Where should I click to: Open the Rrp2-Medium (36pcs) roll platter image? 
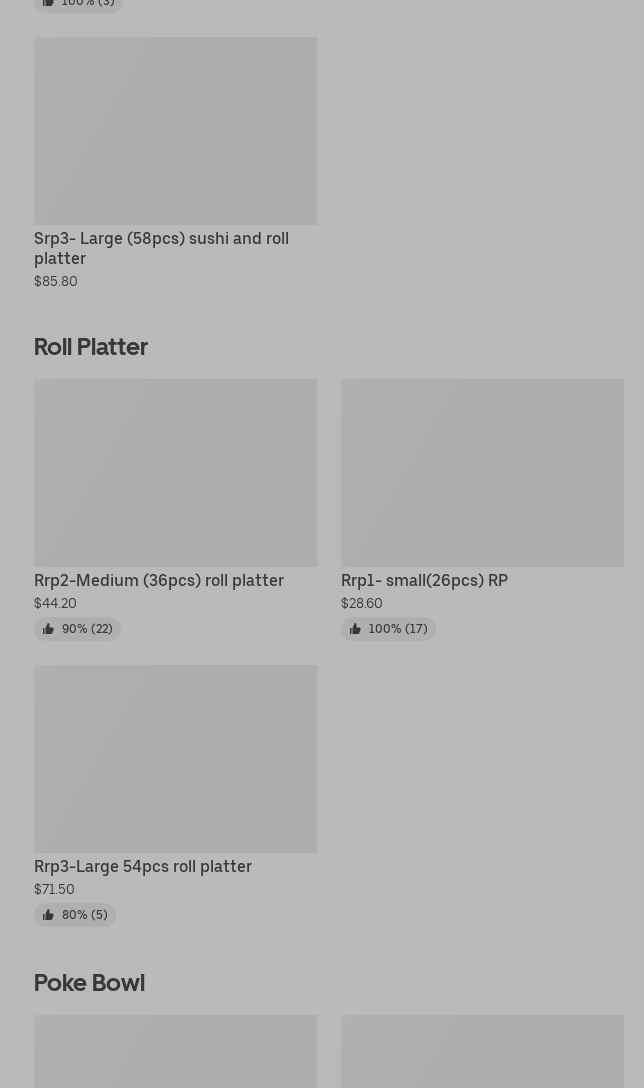coord(175,473)
